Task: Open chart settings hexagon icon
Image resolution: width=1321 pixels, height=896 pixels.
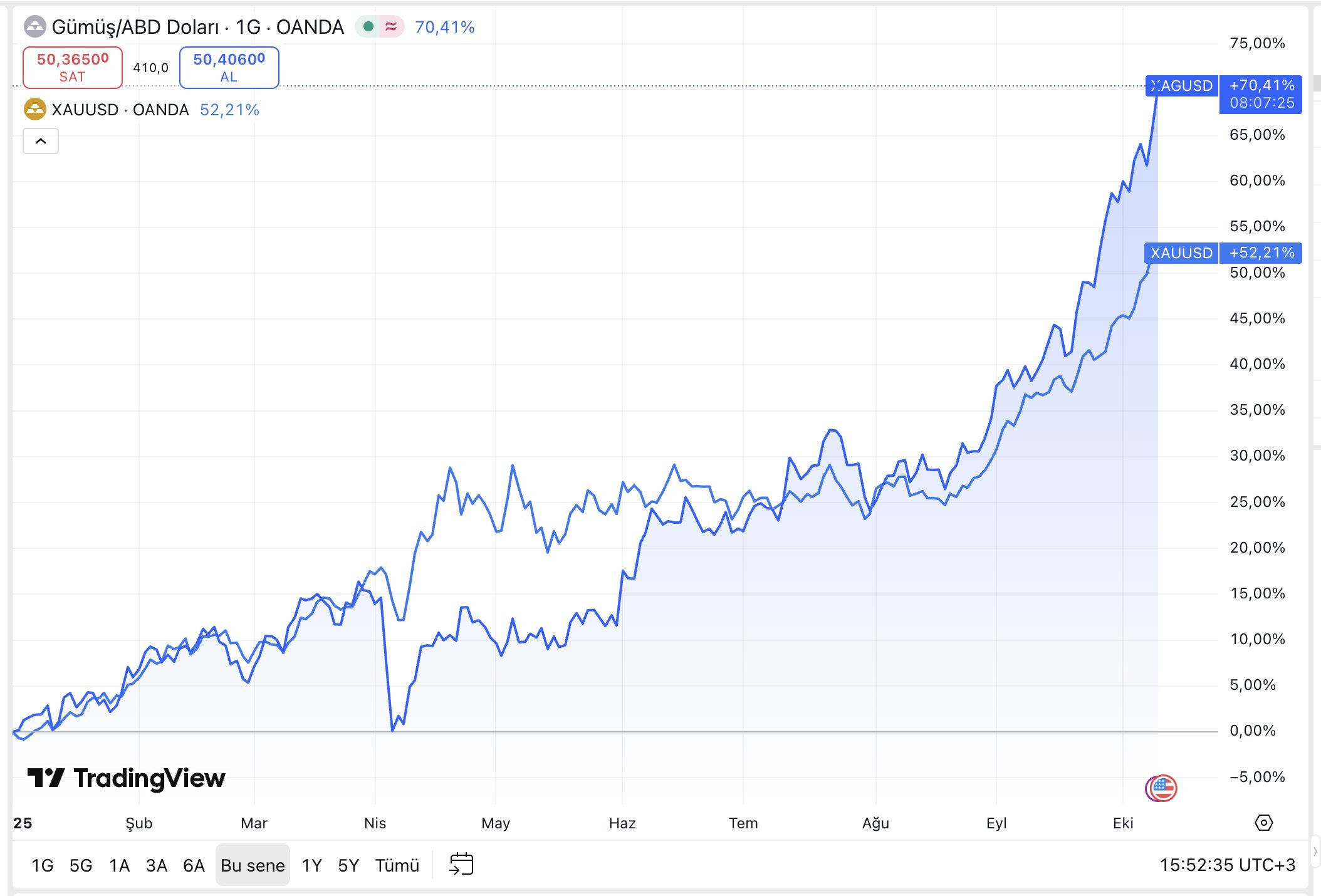Action: [x=1263, y=823]
